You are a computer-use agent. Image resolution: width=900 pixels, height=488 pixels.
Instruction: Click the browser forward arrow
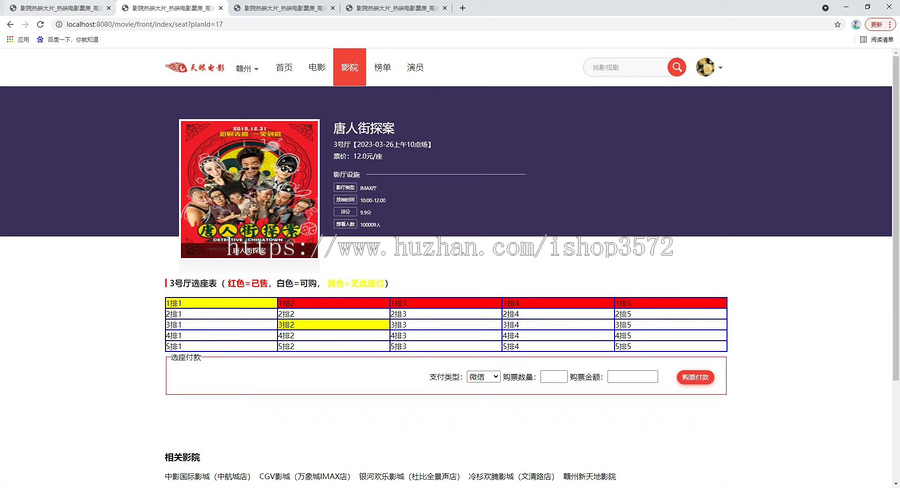click(25, 24)
